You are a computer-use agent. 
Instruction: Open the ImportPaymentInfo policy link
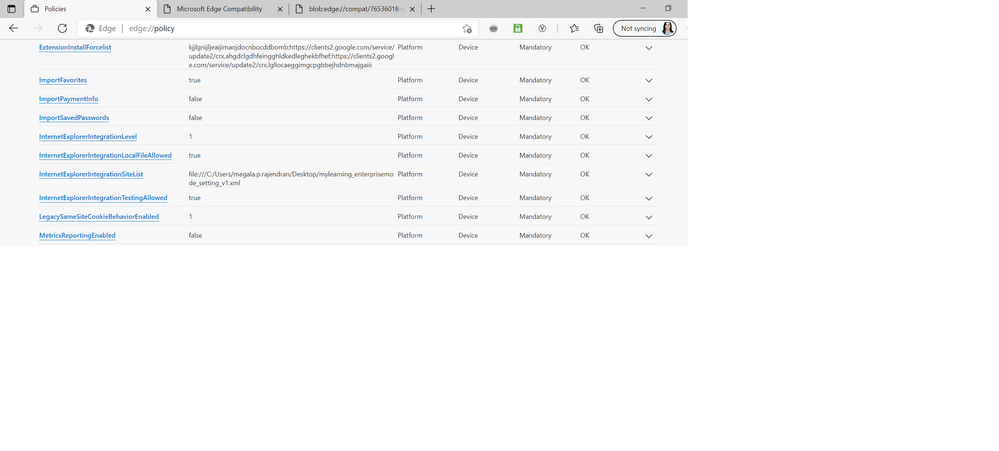tap(68, 99)
